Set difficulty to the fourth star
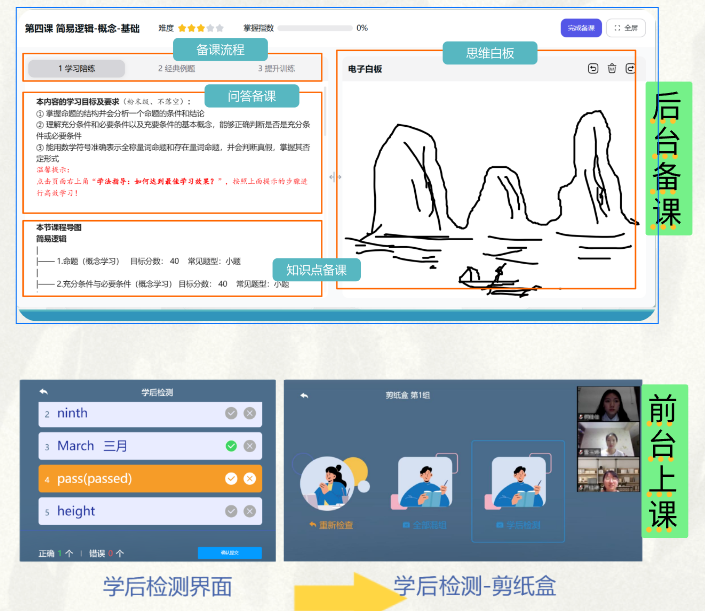The height and width of the screenshot is (611, 705). coord(210,28)
